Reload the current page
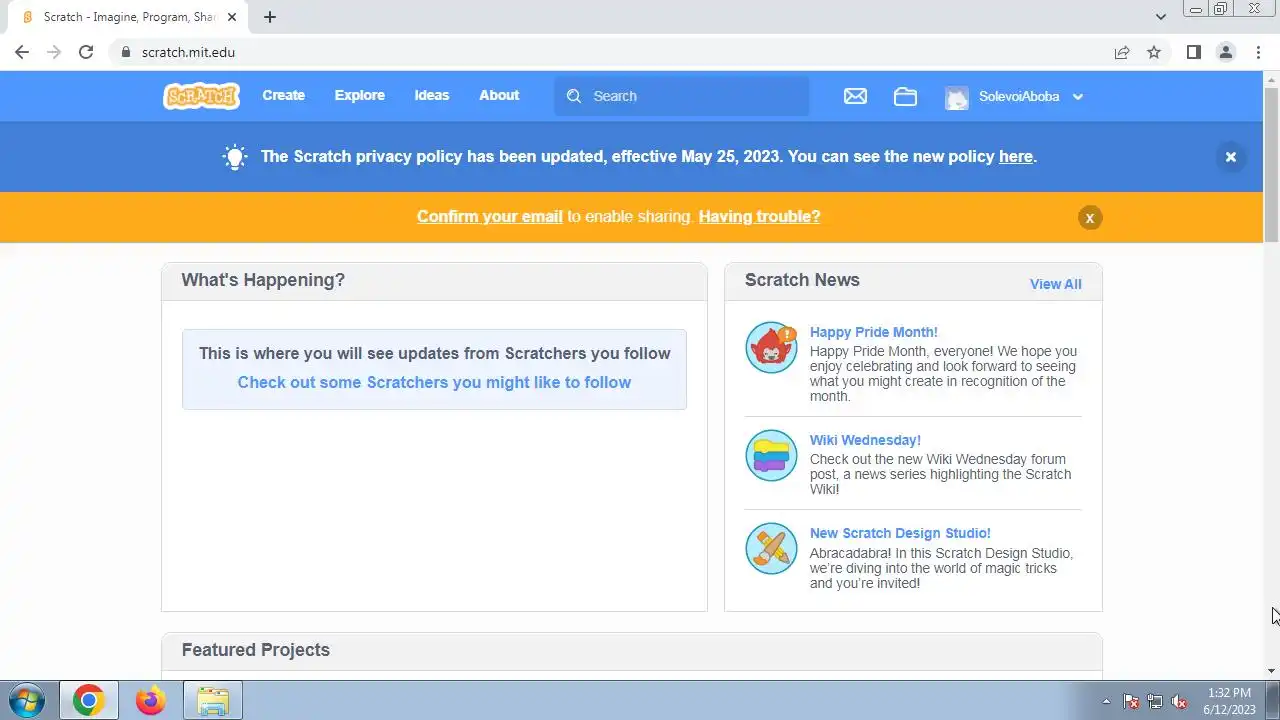This screenshot has width=1280, height=720. pyautogui.click(x=86, y=52)
